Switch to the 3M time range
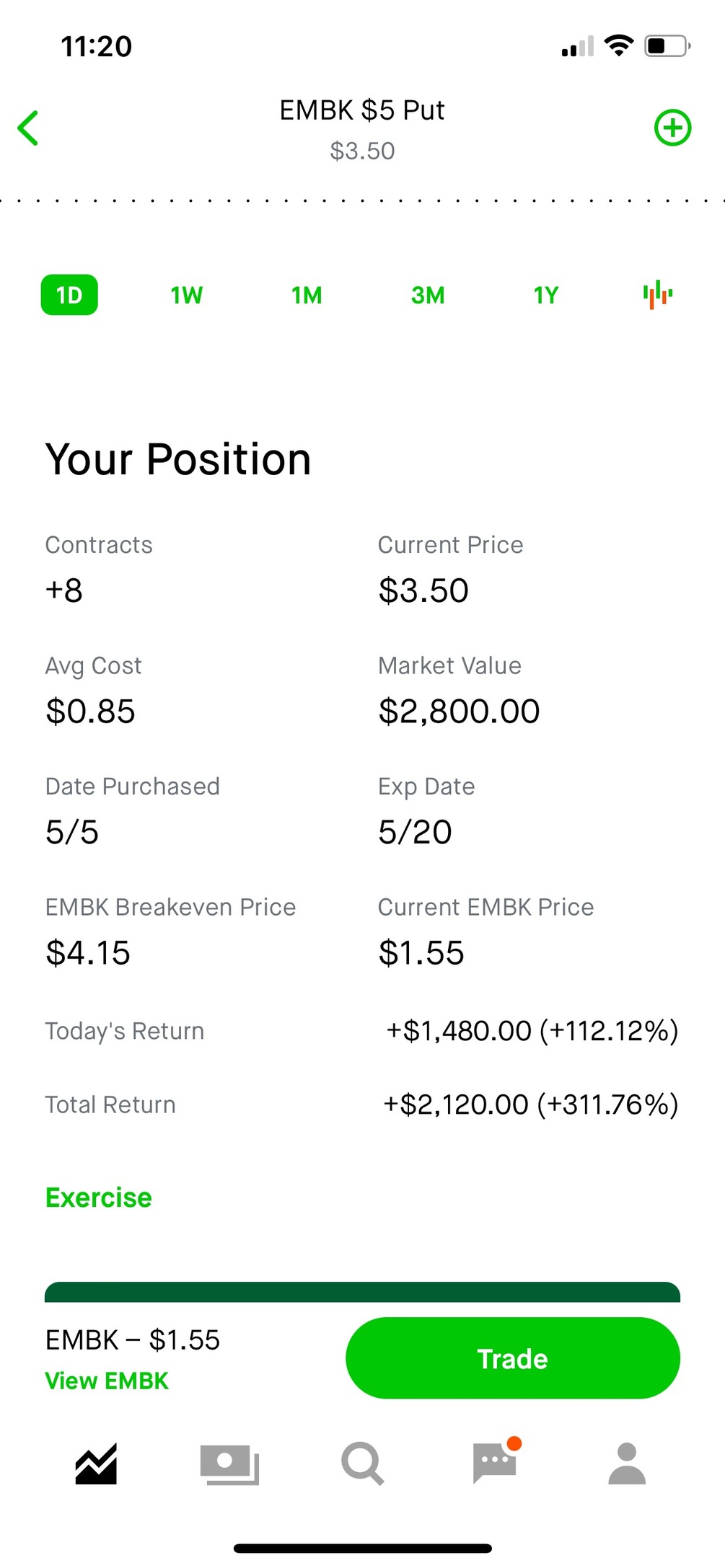Screen dimensions: 725x1568 428,295
